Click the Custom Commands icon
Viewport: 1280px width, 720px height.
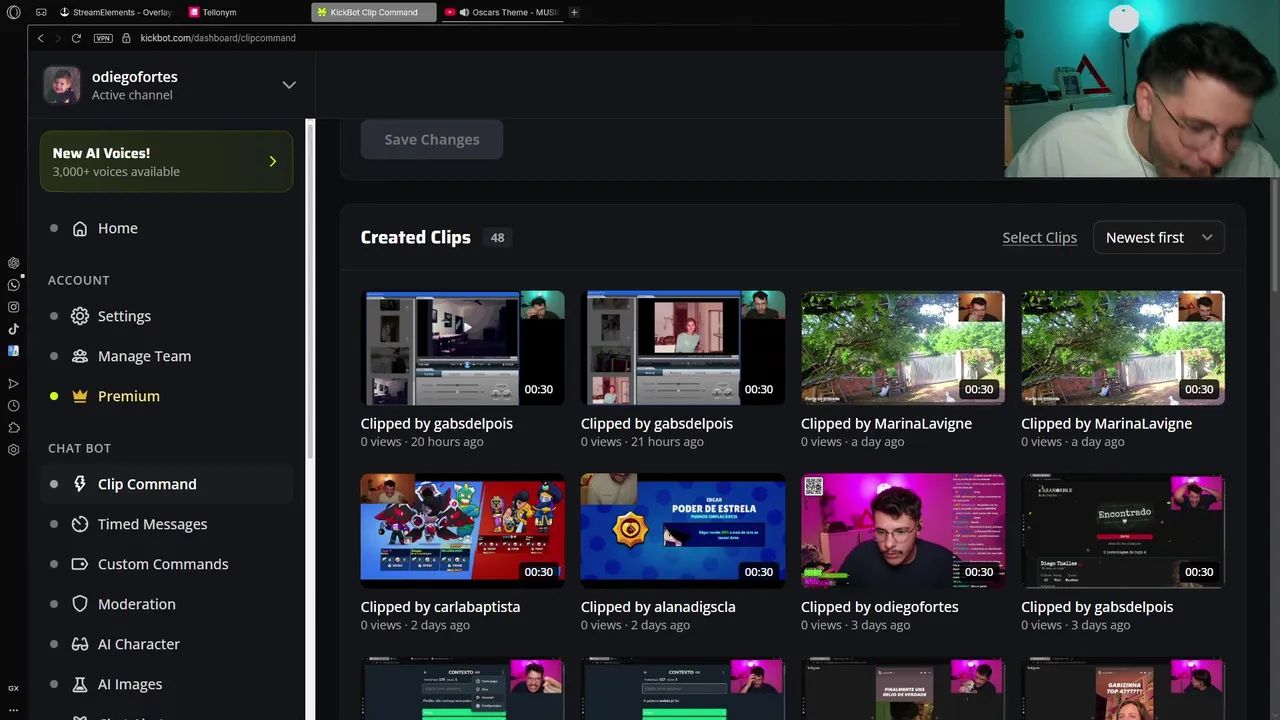80,564
